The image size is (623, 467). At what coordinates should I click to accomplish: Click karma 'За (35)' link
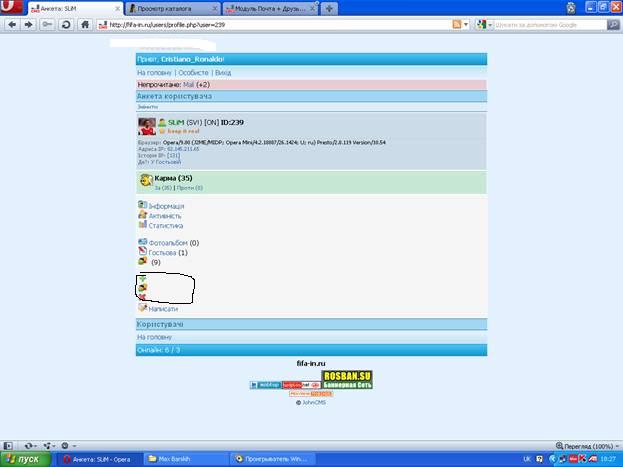163,188
